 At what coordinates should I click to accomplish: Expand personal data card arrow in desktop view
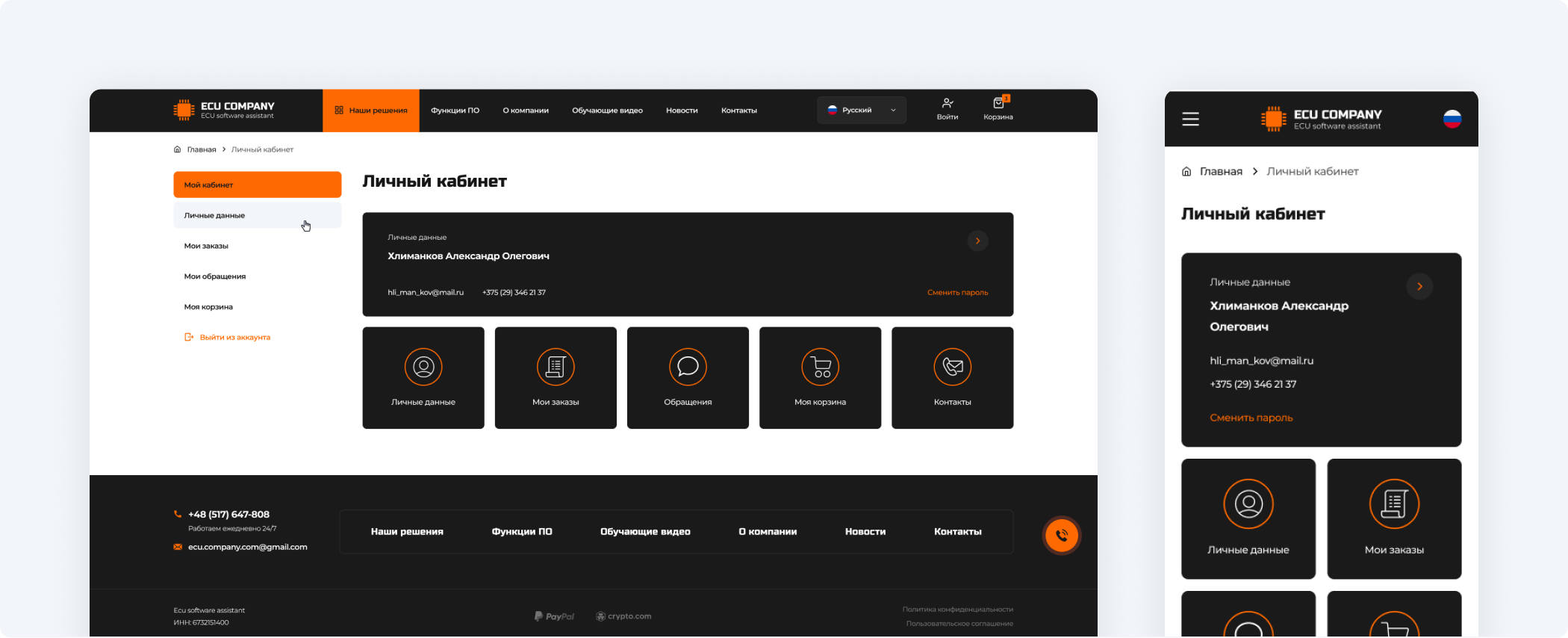tap(978, 241)
